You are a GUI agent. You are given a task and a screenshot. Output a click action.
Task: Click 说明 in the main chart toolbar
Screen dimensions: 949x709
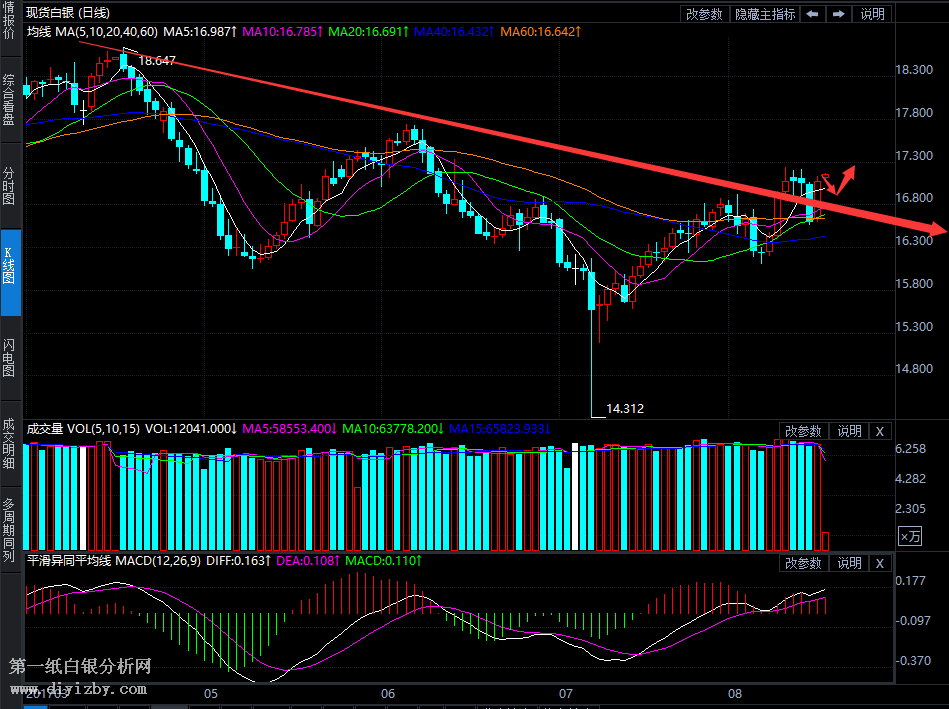tap(872, 14)
